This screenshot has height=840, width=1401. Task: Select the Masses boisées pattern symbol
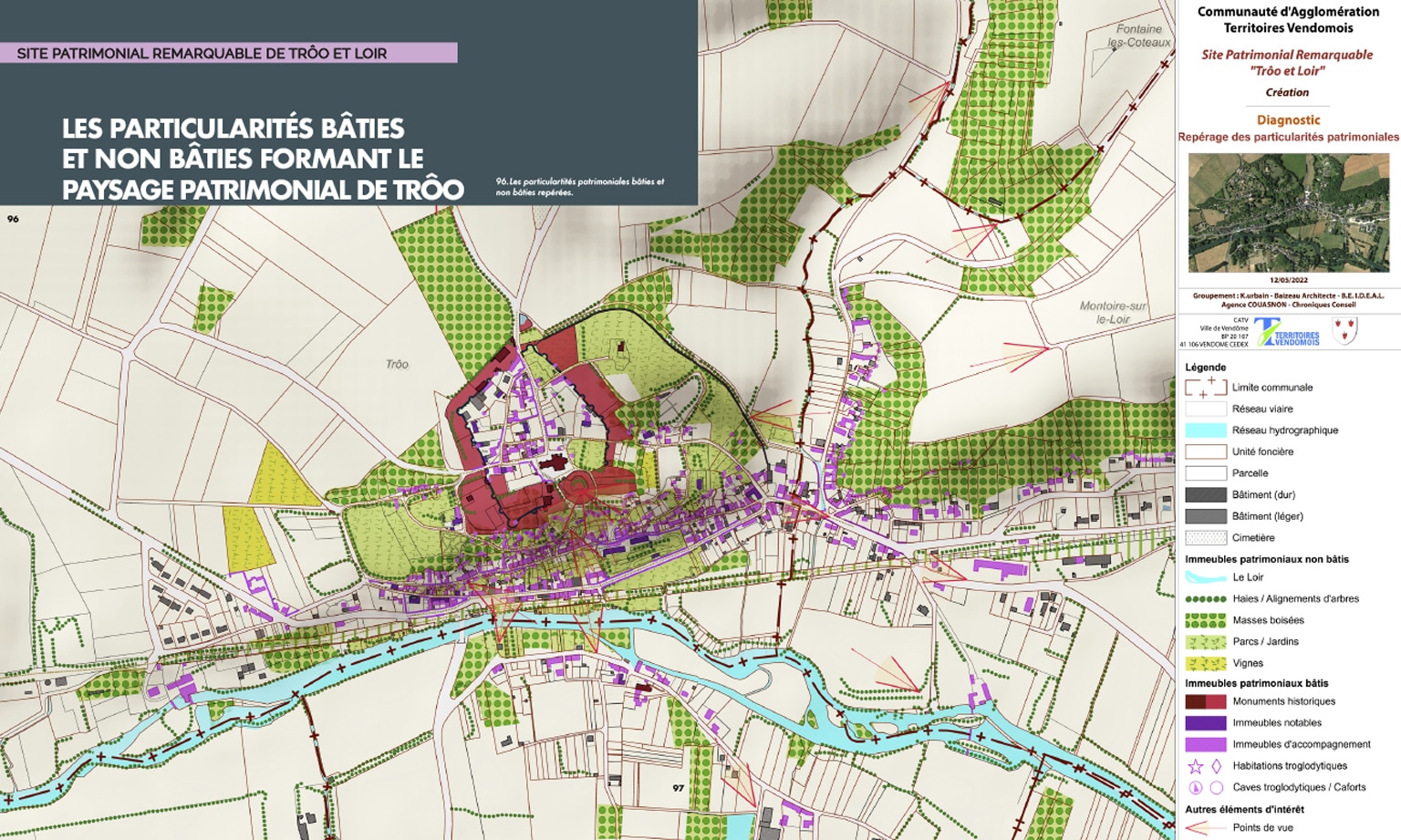[x=1205, y=620]
